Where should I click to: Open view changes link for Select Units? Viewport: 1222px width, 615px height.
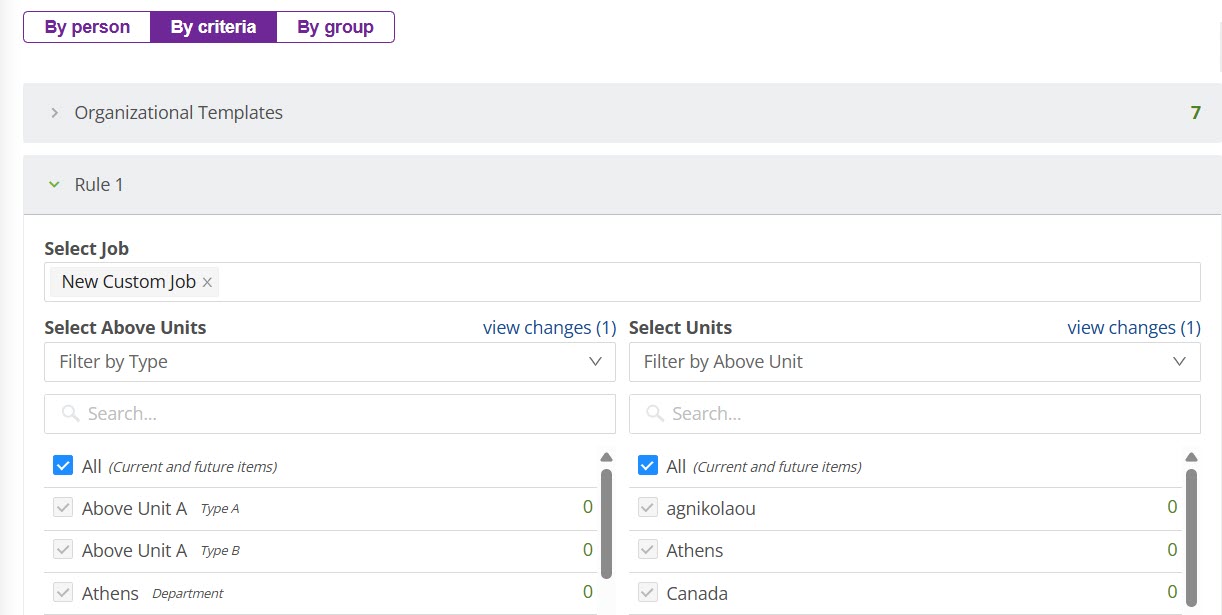click(1133, 328)
